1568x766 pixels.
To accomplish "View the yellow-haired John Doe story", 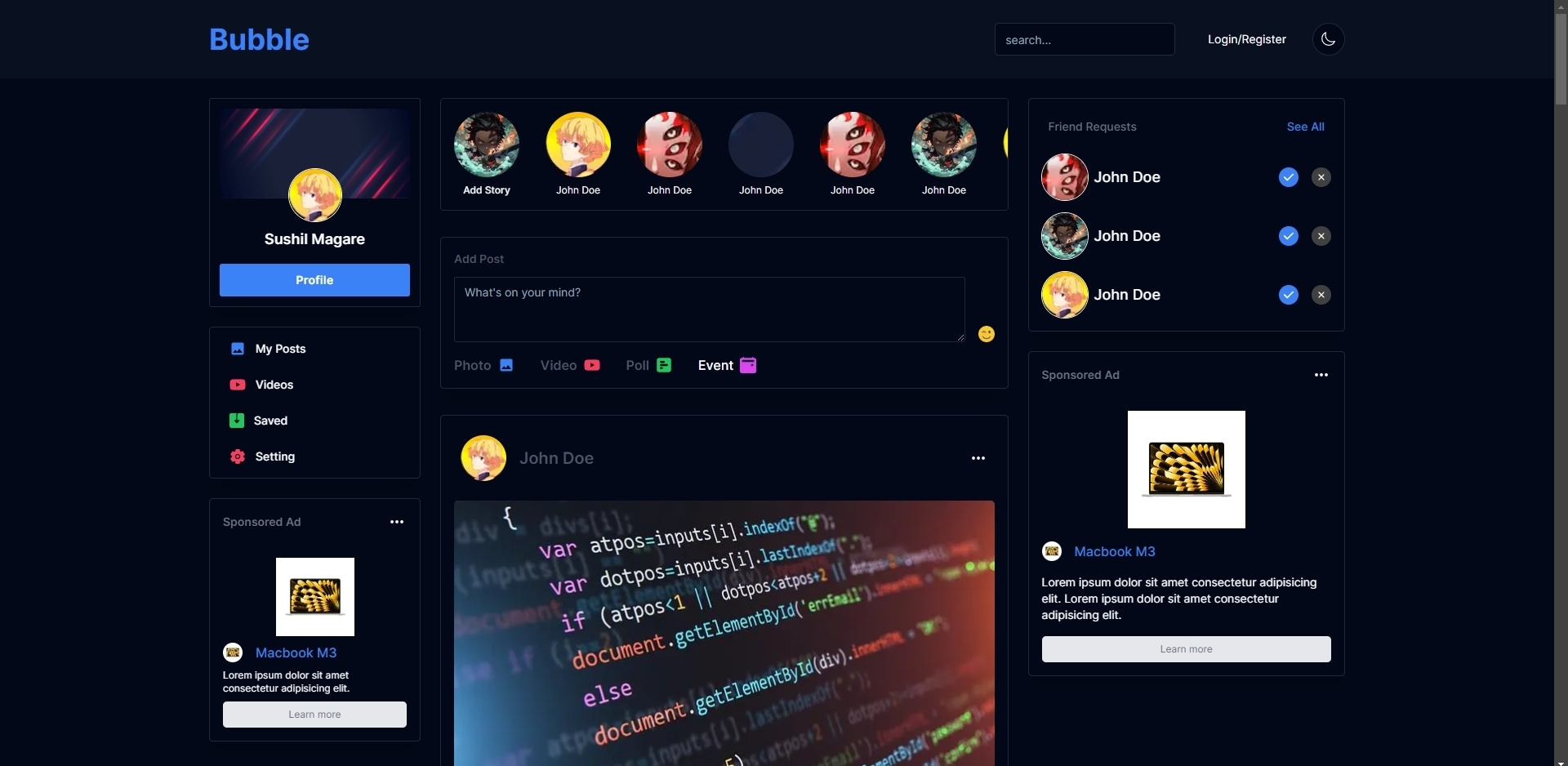I will click(x=578, y=145).
